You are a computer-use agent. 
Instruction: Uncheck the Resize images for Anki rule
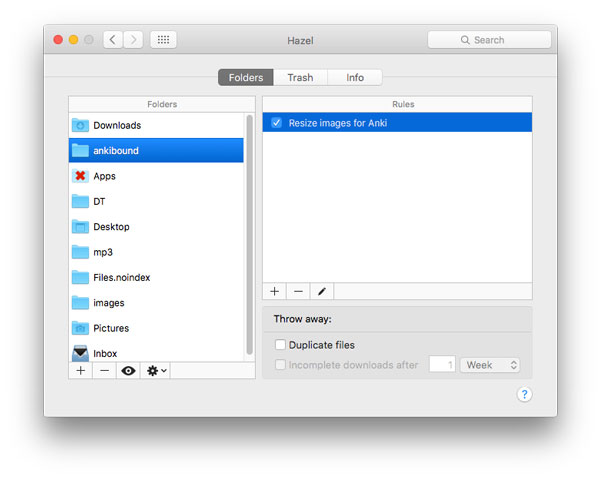coord(276,123)
